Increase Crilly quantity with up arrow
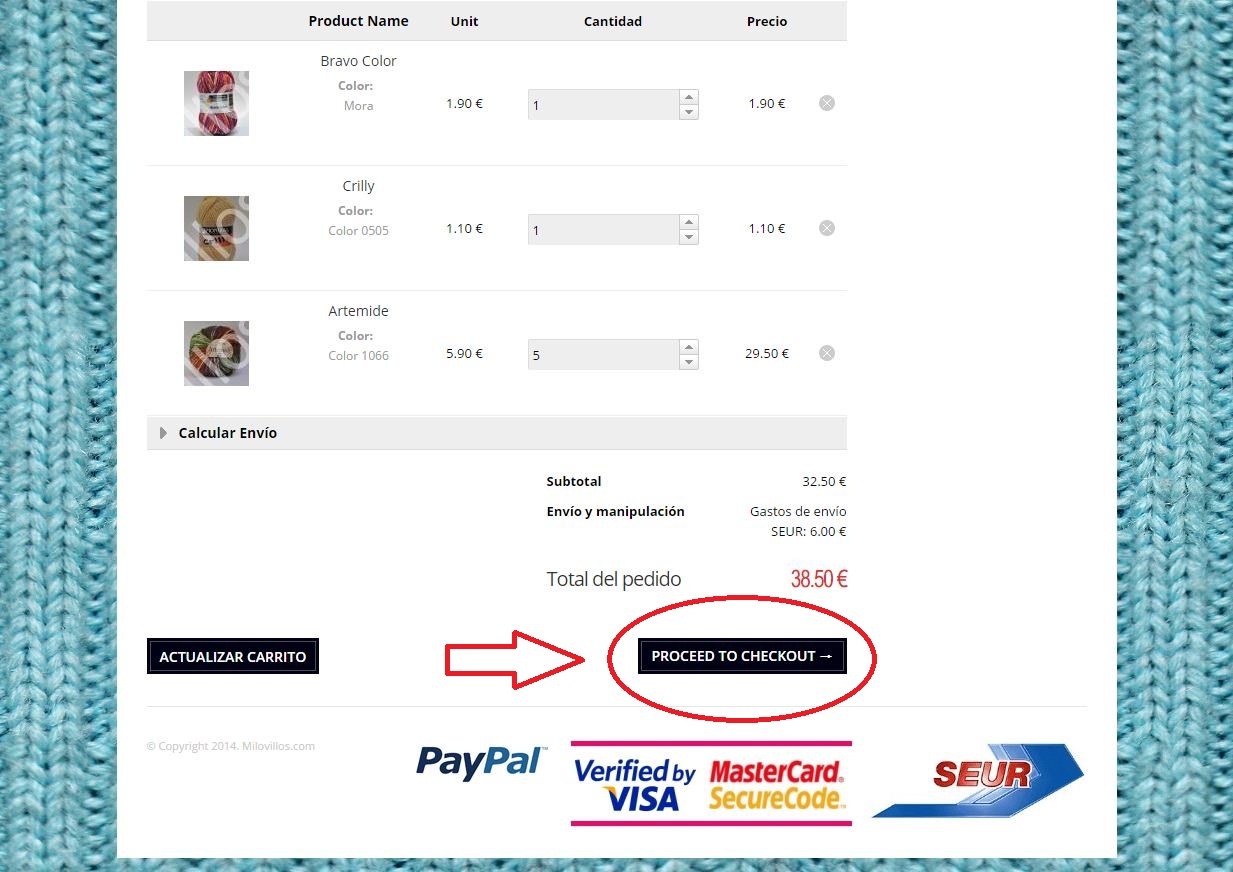The height and width of the screenshot is (872, 1233). pos(688,222)
